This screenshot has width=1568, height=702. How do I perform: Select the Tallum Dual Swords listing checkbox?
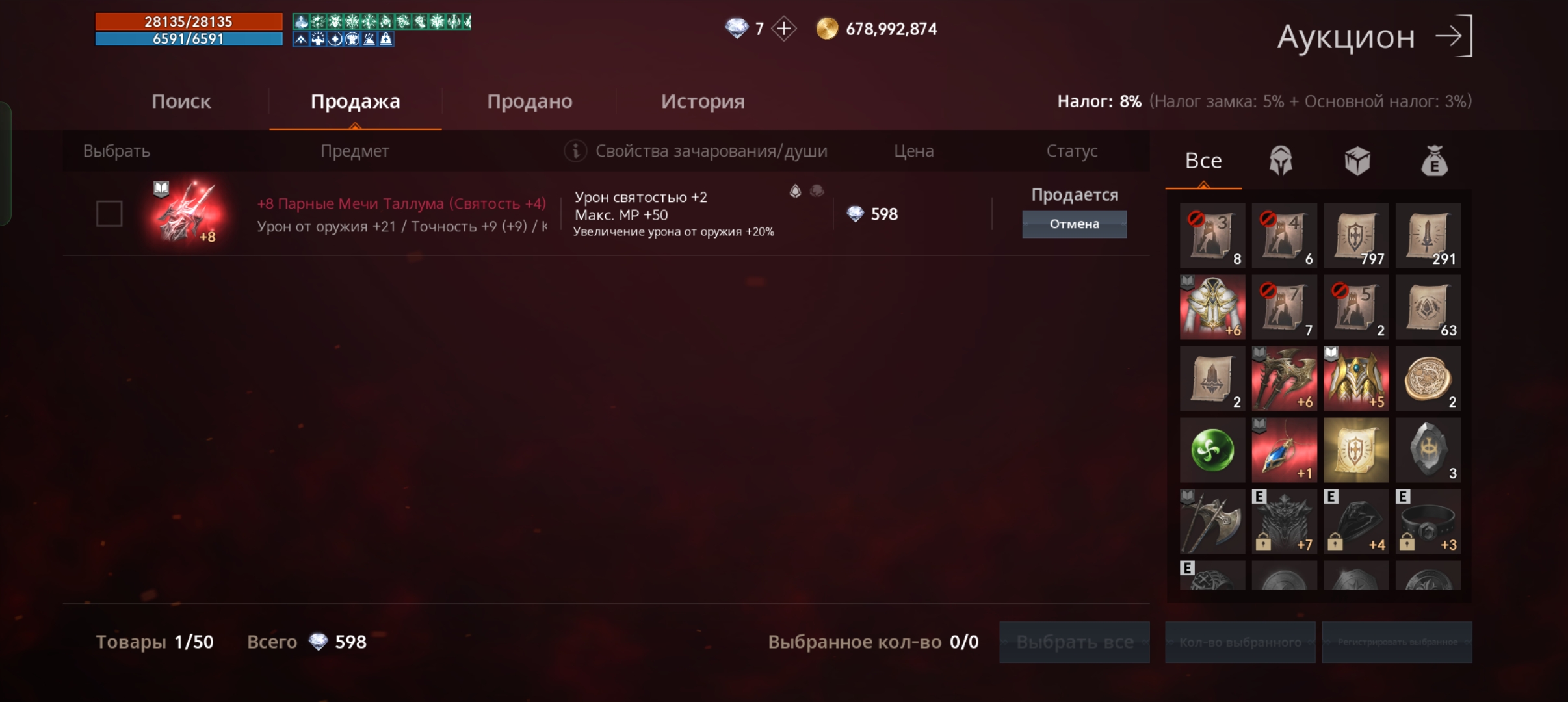coord(109,214)
